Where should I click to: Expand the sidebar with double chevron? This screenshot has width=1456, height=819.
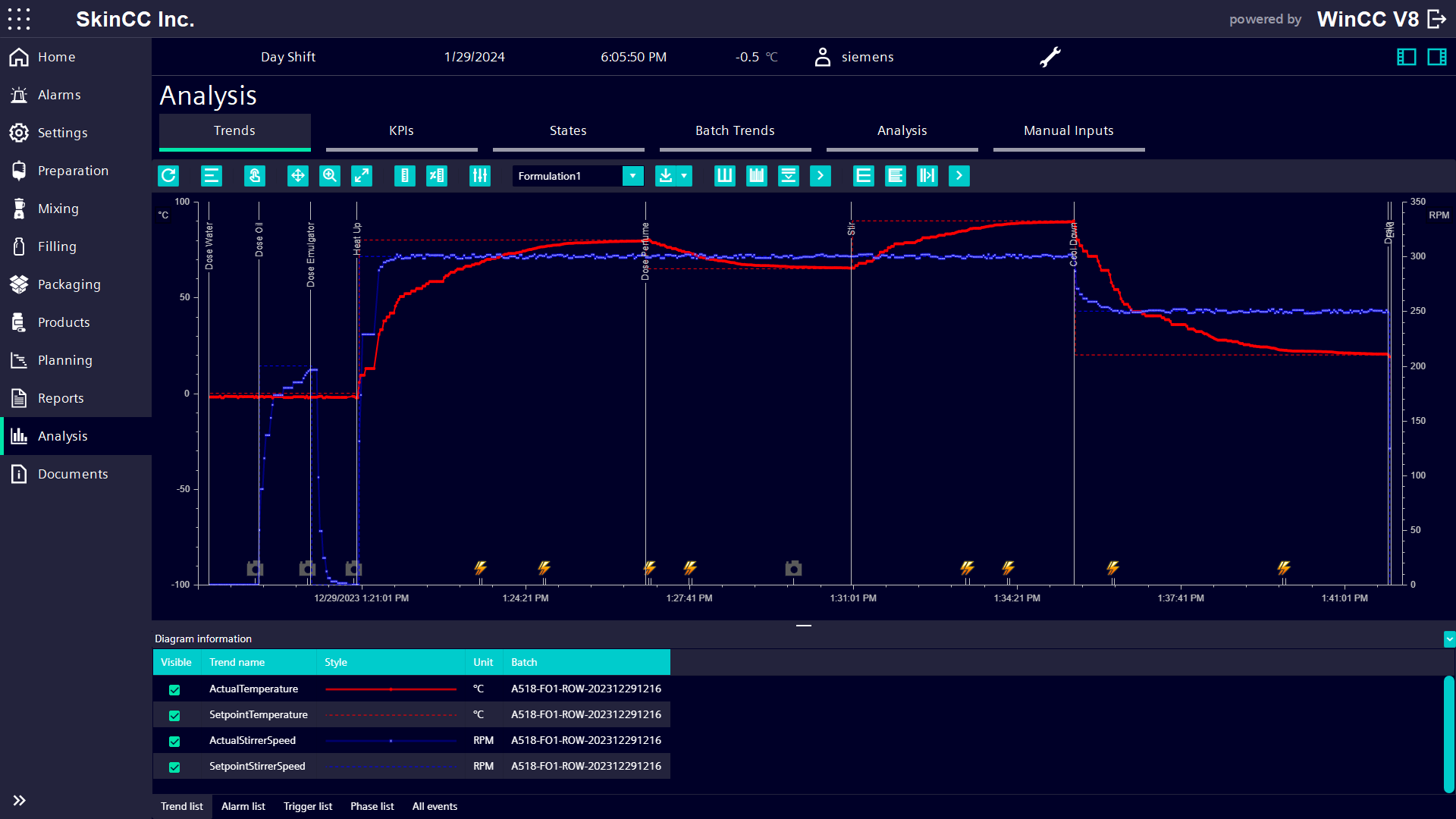coord(19,800)
